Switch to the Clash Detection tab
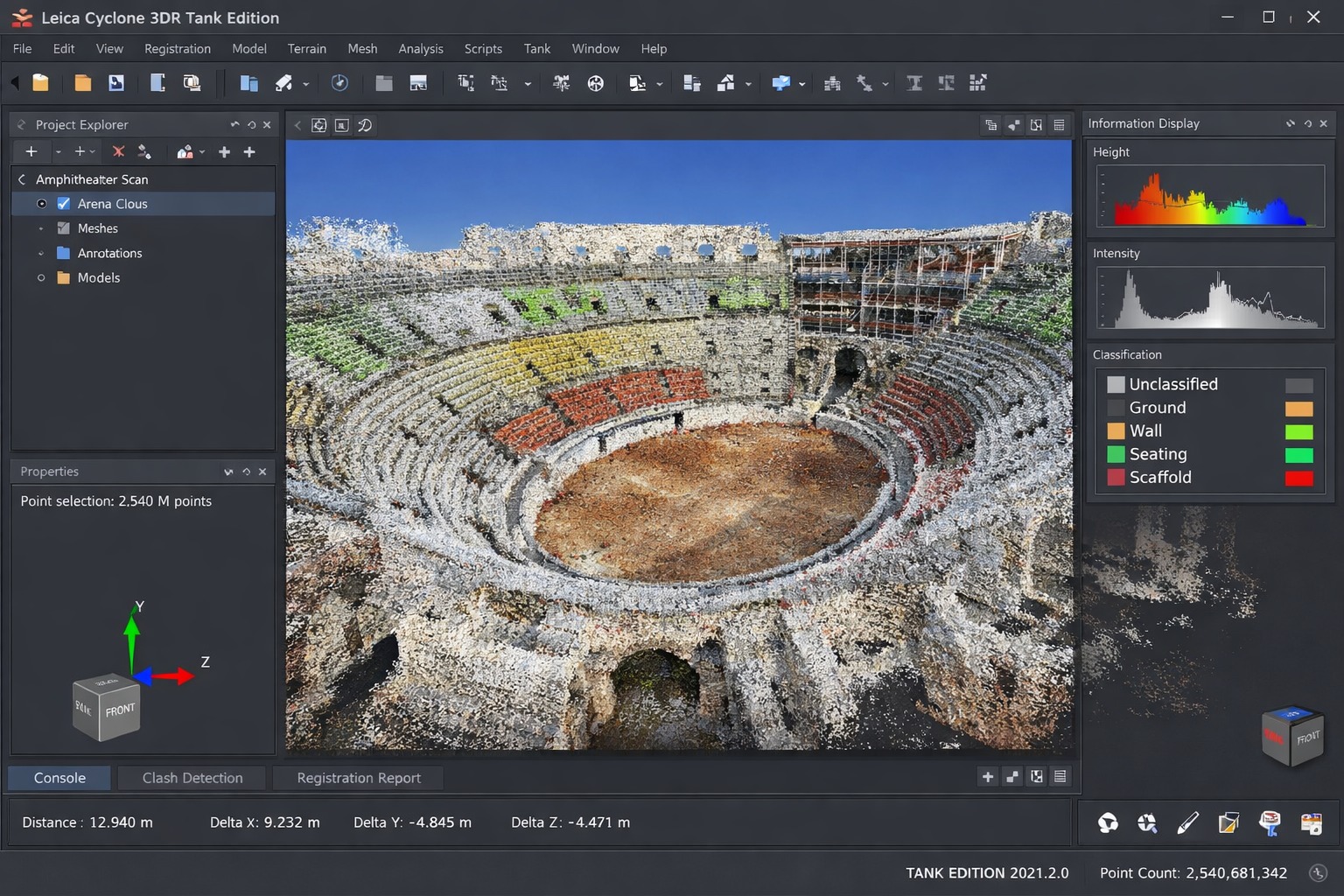This screenshot has height=896, width=1344. [192, 778]
